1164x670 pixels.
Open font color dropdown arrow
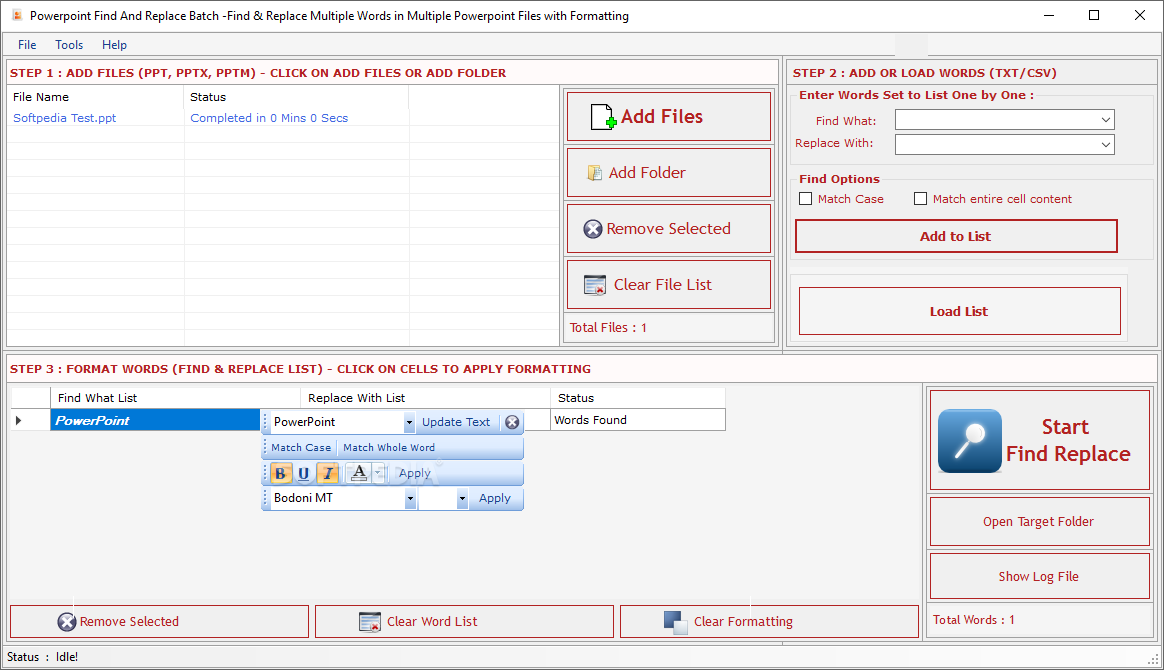(378, 473)
